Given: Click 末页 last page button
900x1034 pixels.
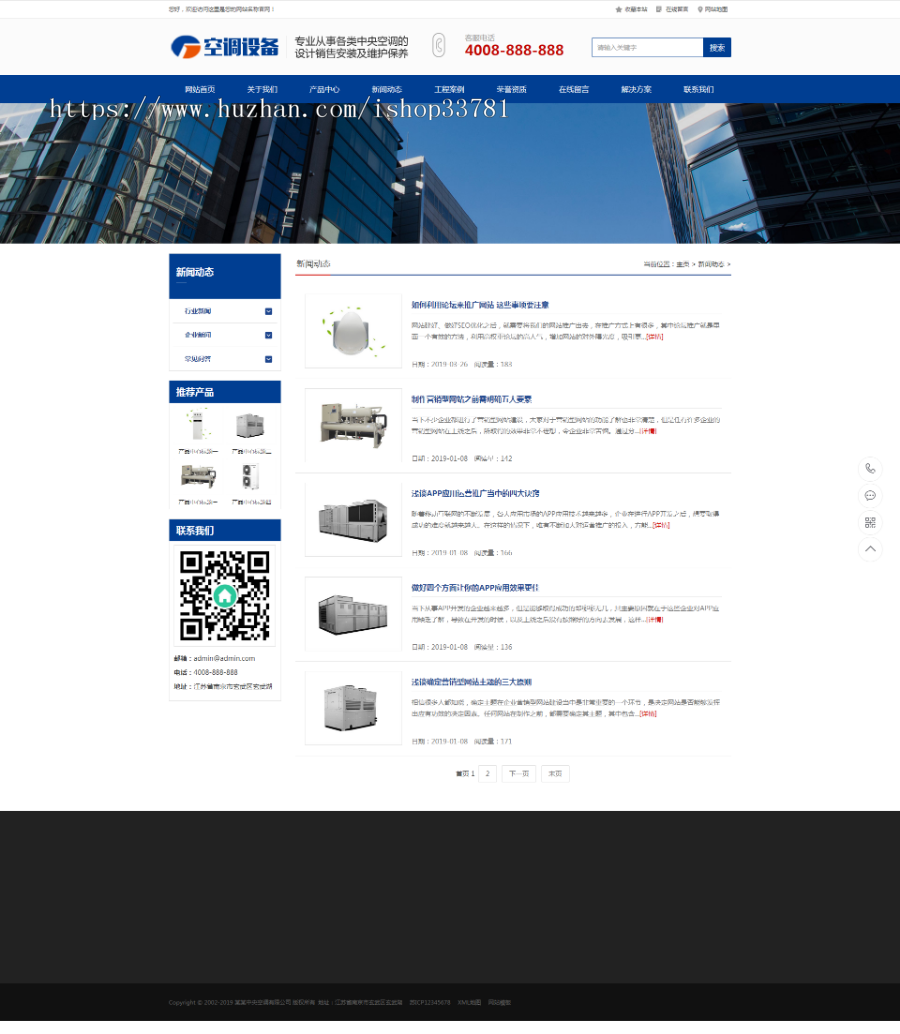Looking at the screenshot, I should pyautogui.click(x=555, y=774).
